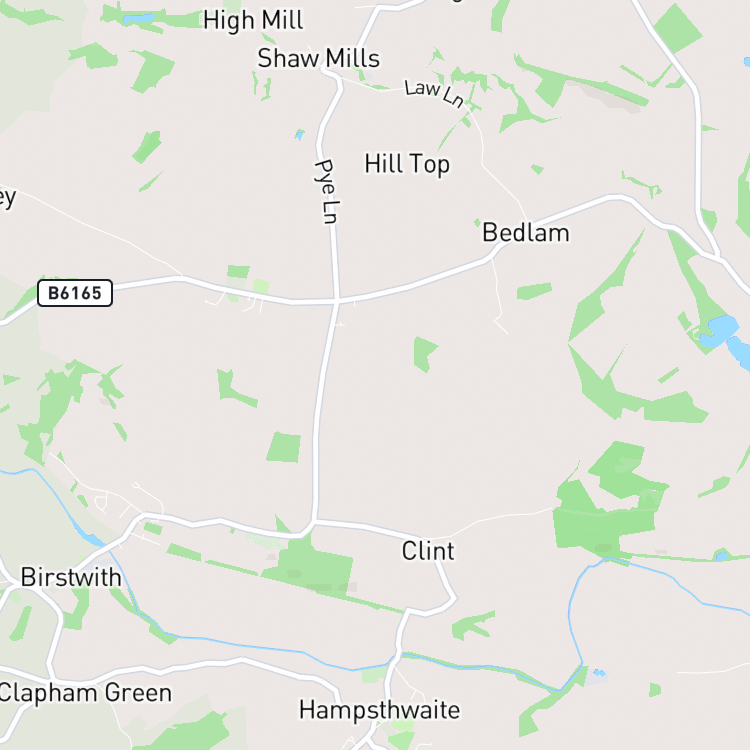Click the B6165 road shield
The height and width of the screenshot is (750, 750).
tap(75, 293)
